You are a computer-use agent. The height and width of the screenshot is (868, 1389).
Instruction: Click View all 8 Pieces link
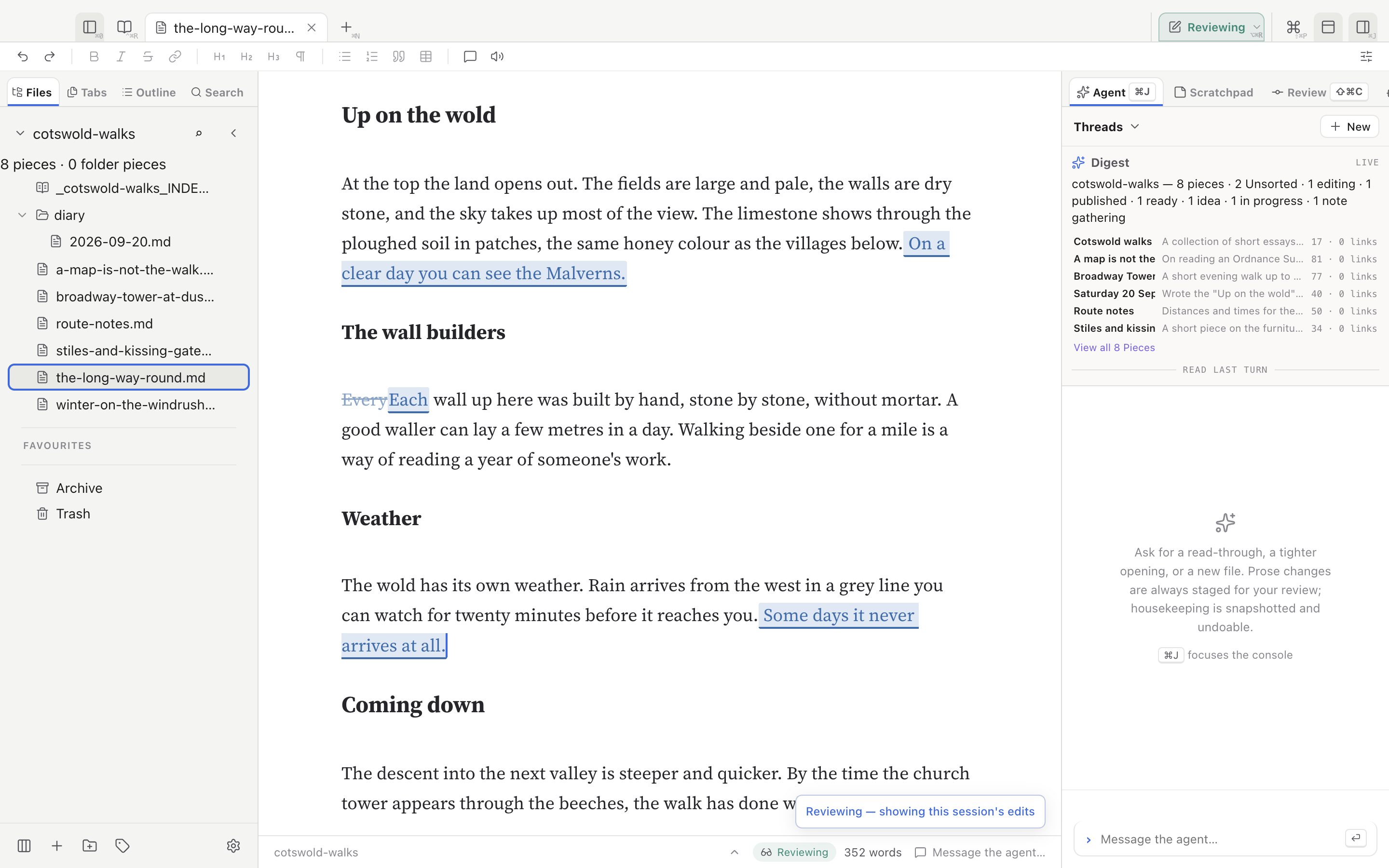coord(1114,347)
